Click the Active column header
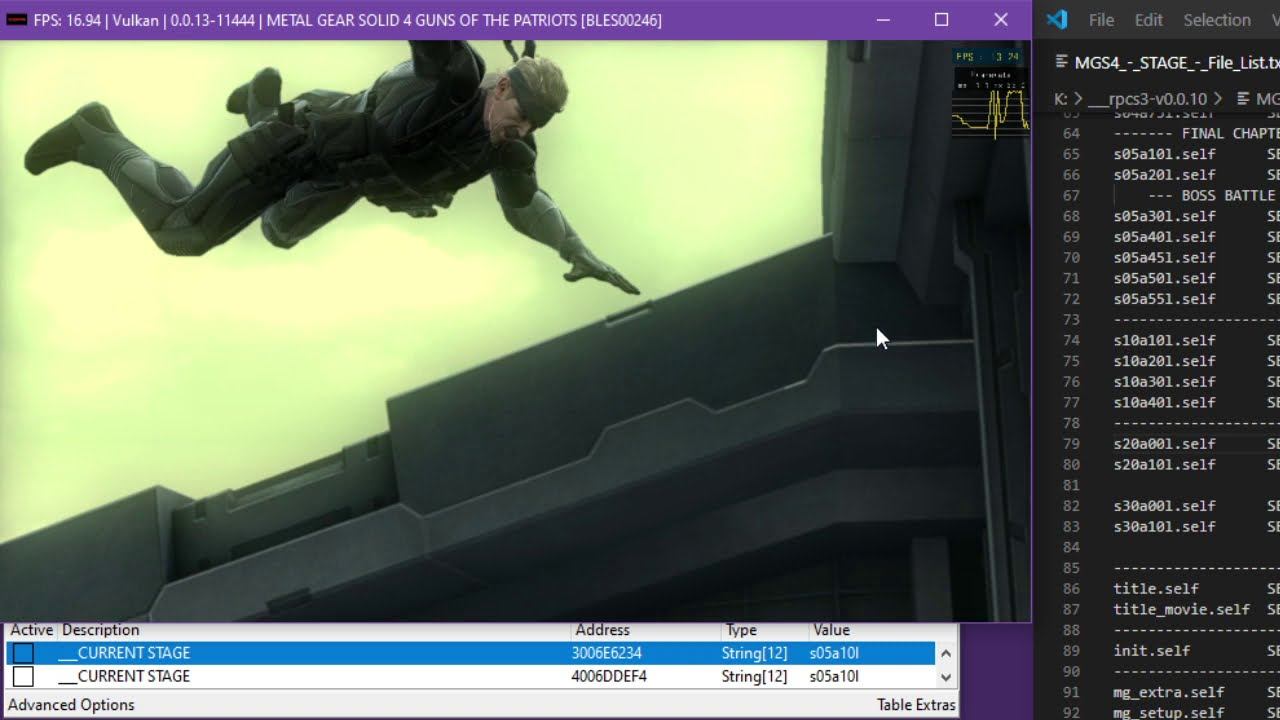The width and height of the screenshot is (1280, 720). point(31,630)
